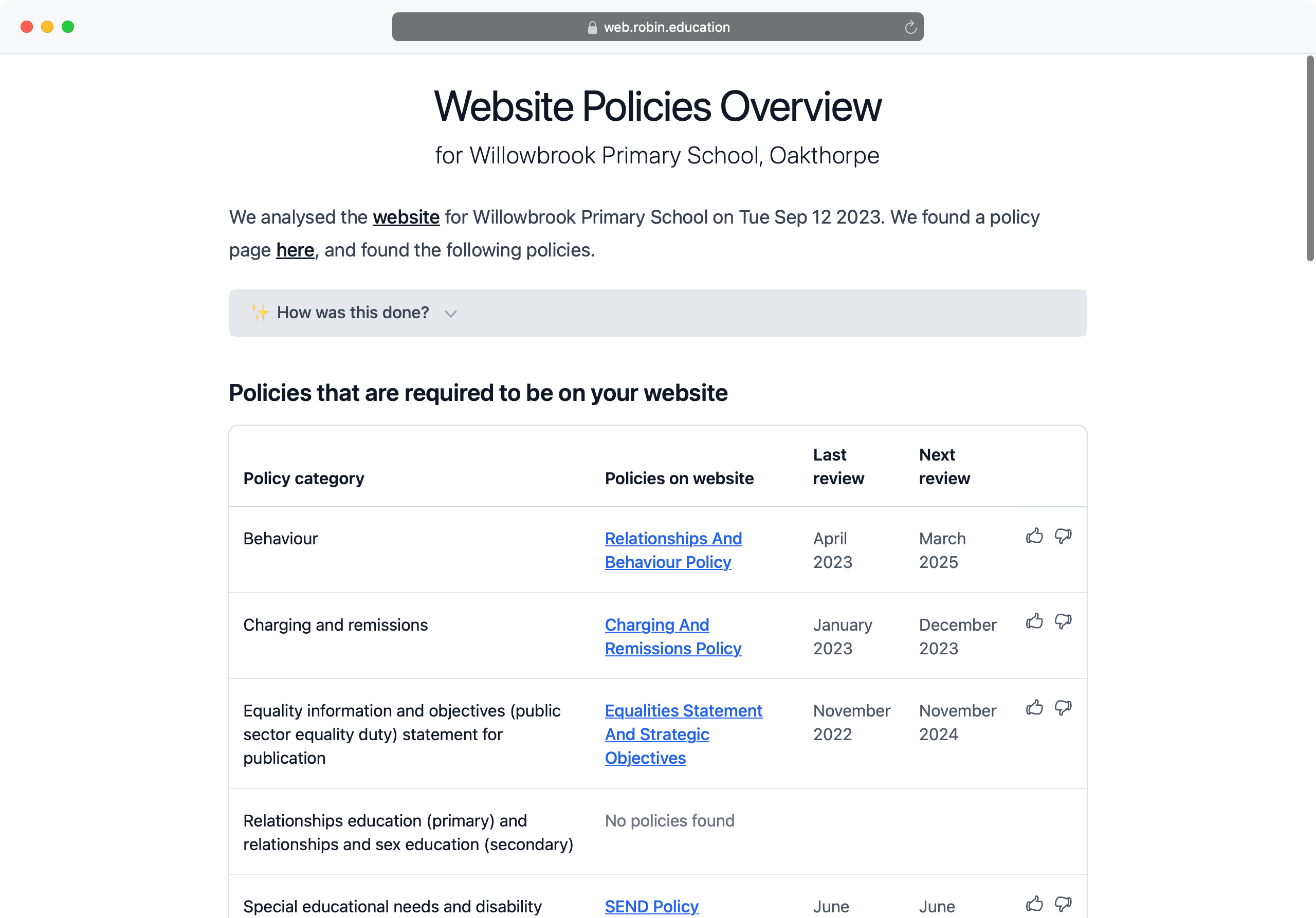Thumbs up the Charging and remissions row
Screen dimensions: 1316x918
(x=1034, y=622)
